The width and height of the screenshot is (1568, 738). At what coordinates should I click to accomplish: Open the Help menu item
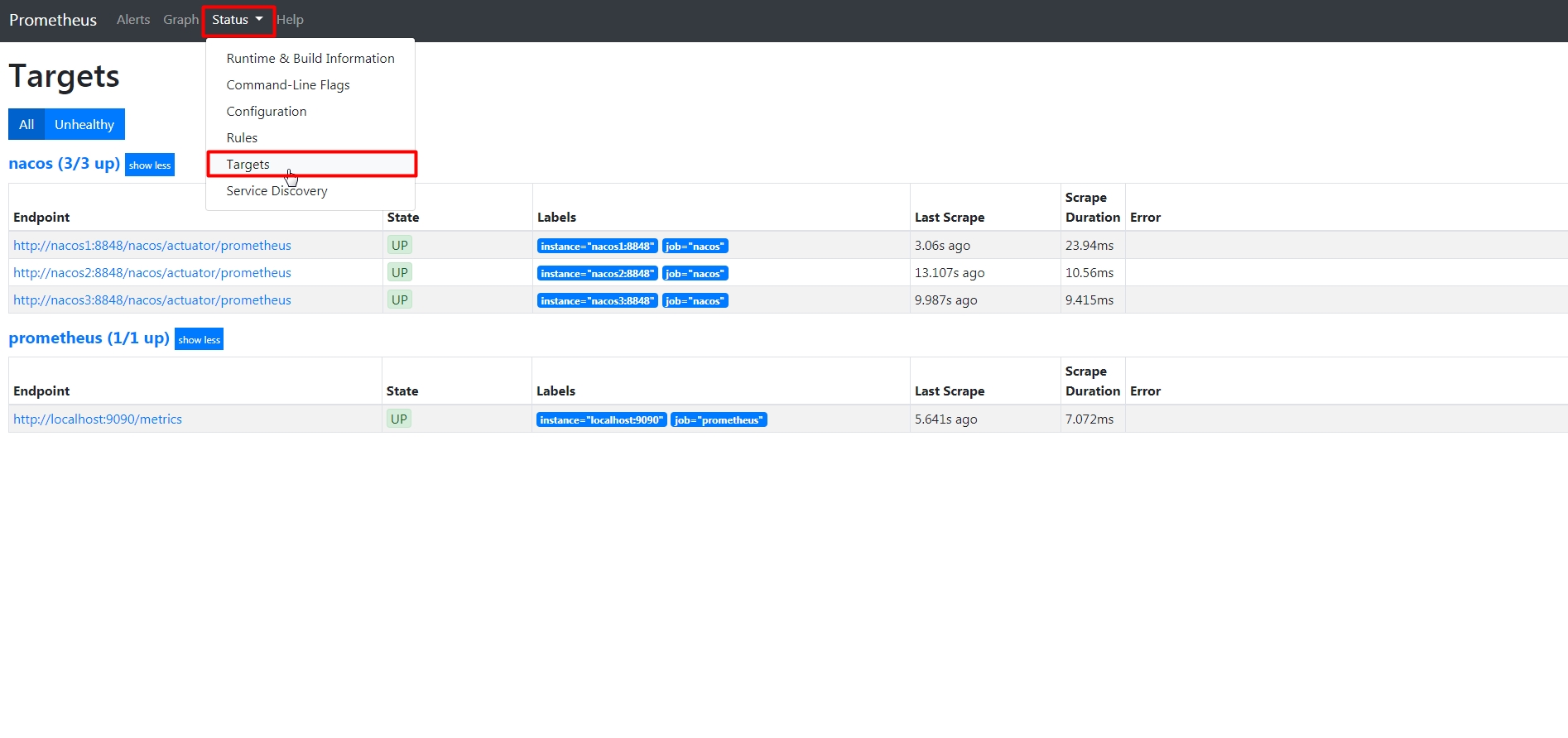[x=290, y=20]
